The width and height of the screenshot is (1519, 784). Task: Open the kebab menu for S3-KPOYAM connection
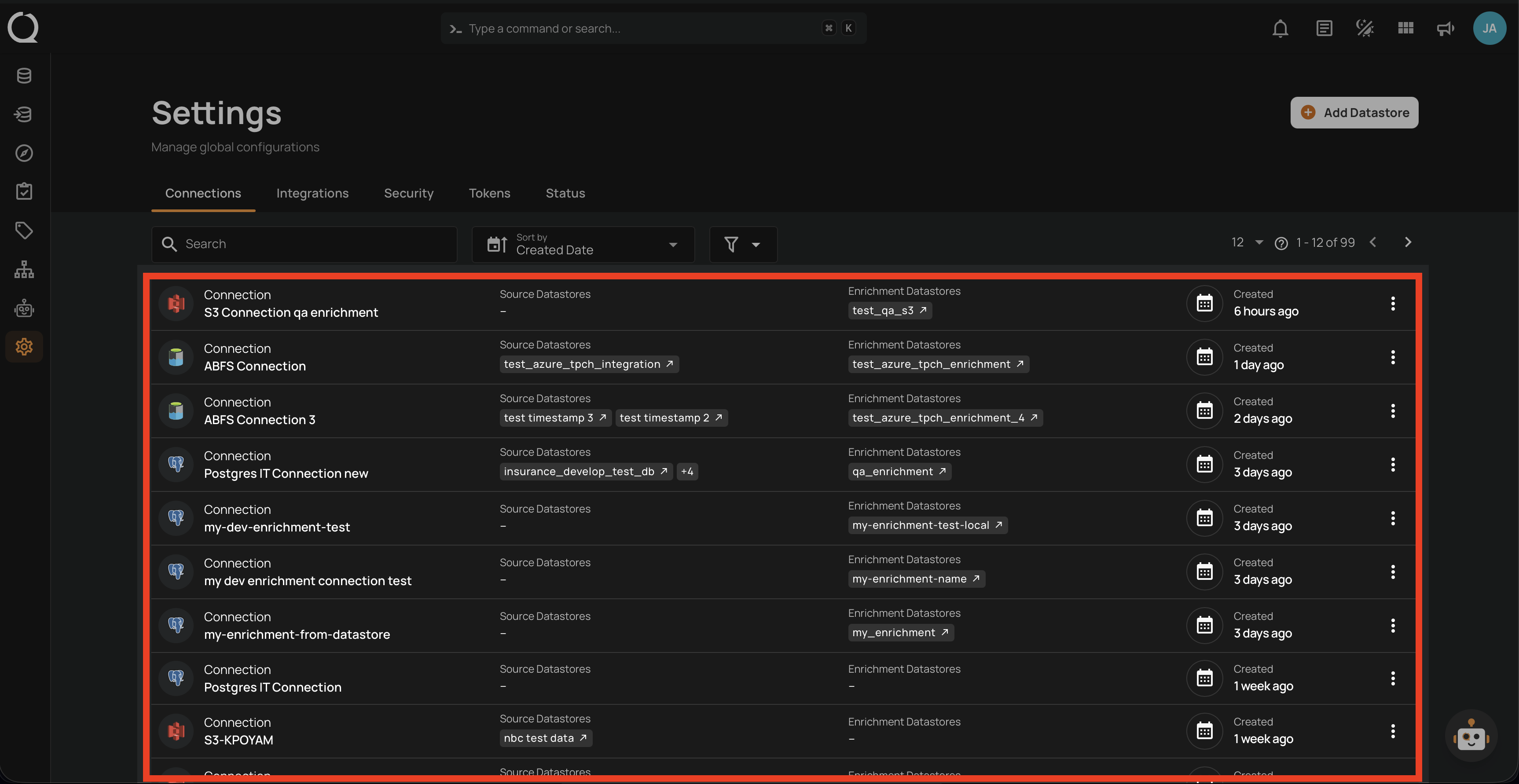tap(1392, 731)
